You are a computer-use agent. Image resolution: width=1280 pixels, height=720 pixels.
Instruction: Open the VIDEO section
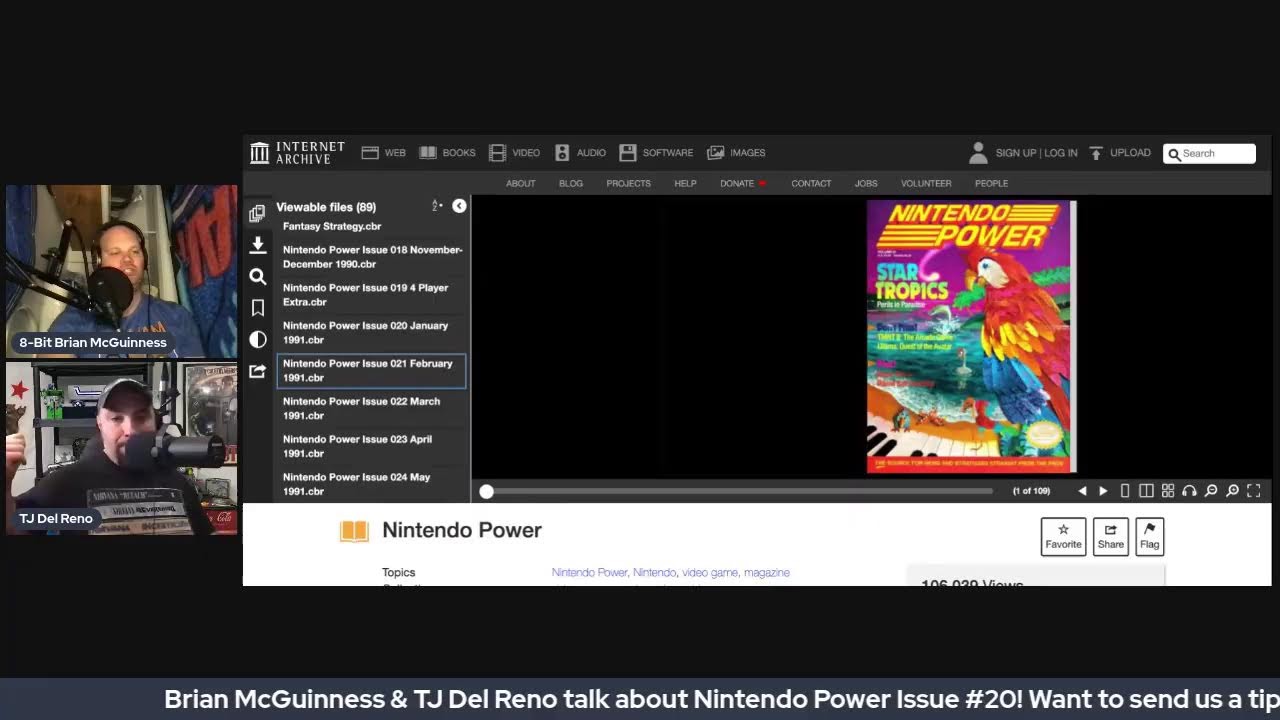coord(514,153)
